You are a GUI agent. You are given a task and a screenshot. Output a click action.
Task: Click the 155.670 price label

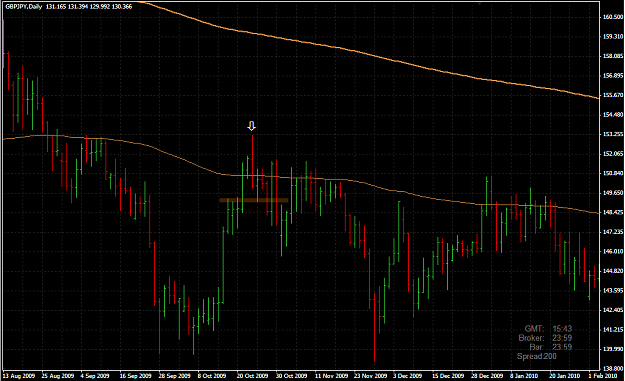click(613, 95)
